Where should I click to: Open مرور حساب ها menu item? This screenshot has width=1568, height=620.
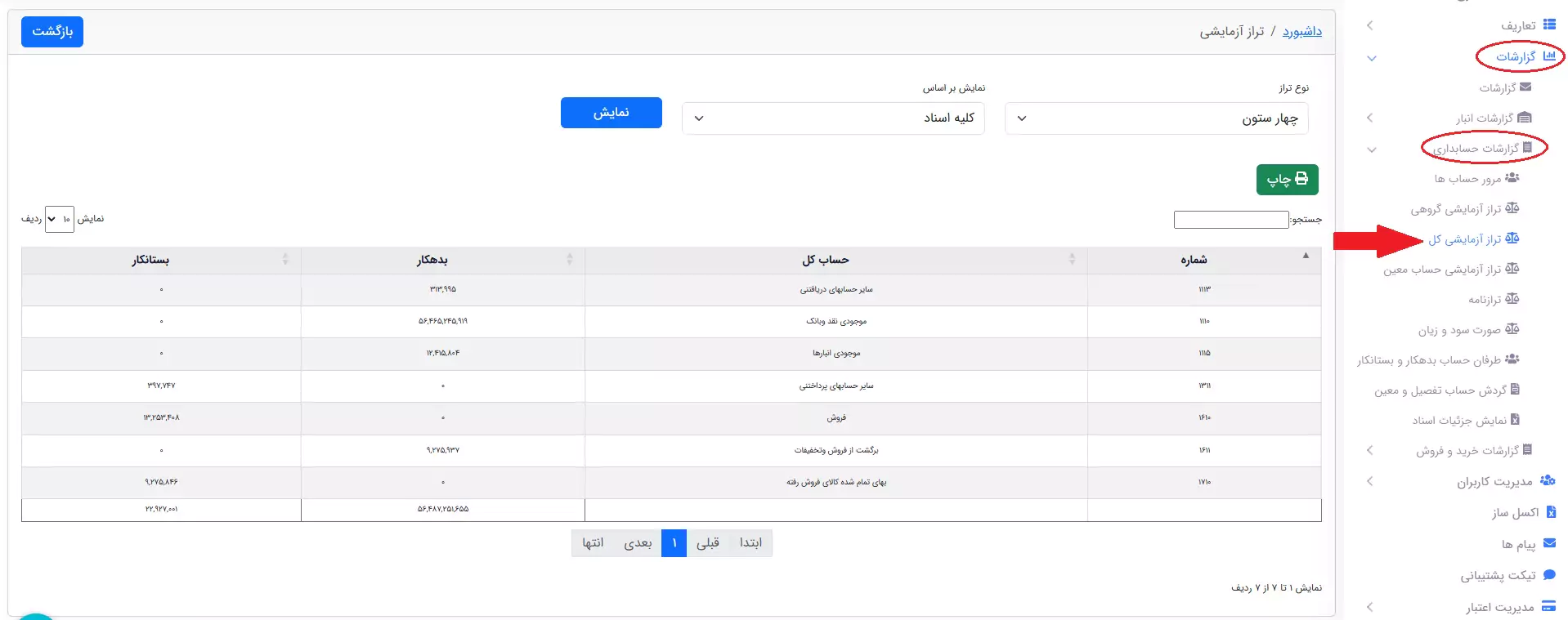tap(1467, 179)
